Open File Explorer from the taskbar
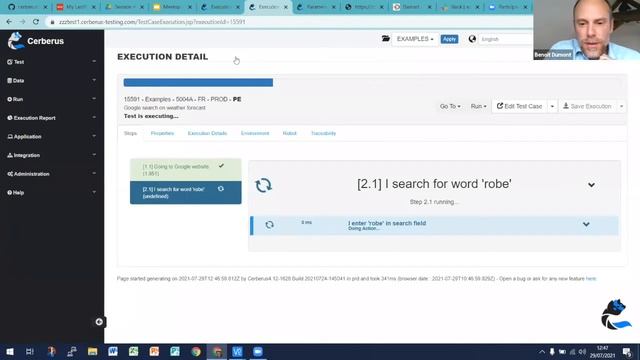The height and width of the screenshot is (360, 640). [x=93, y=352]
